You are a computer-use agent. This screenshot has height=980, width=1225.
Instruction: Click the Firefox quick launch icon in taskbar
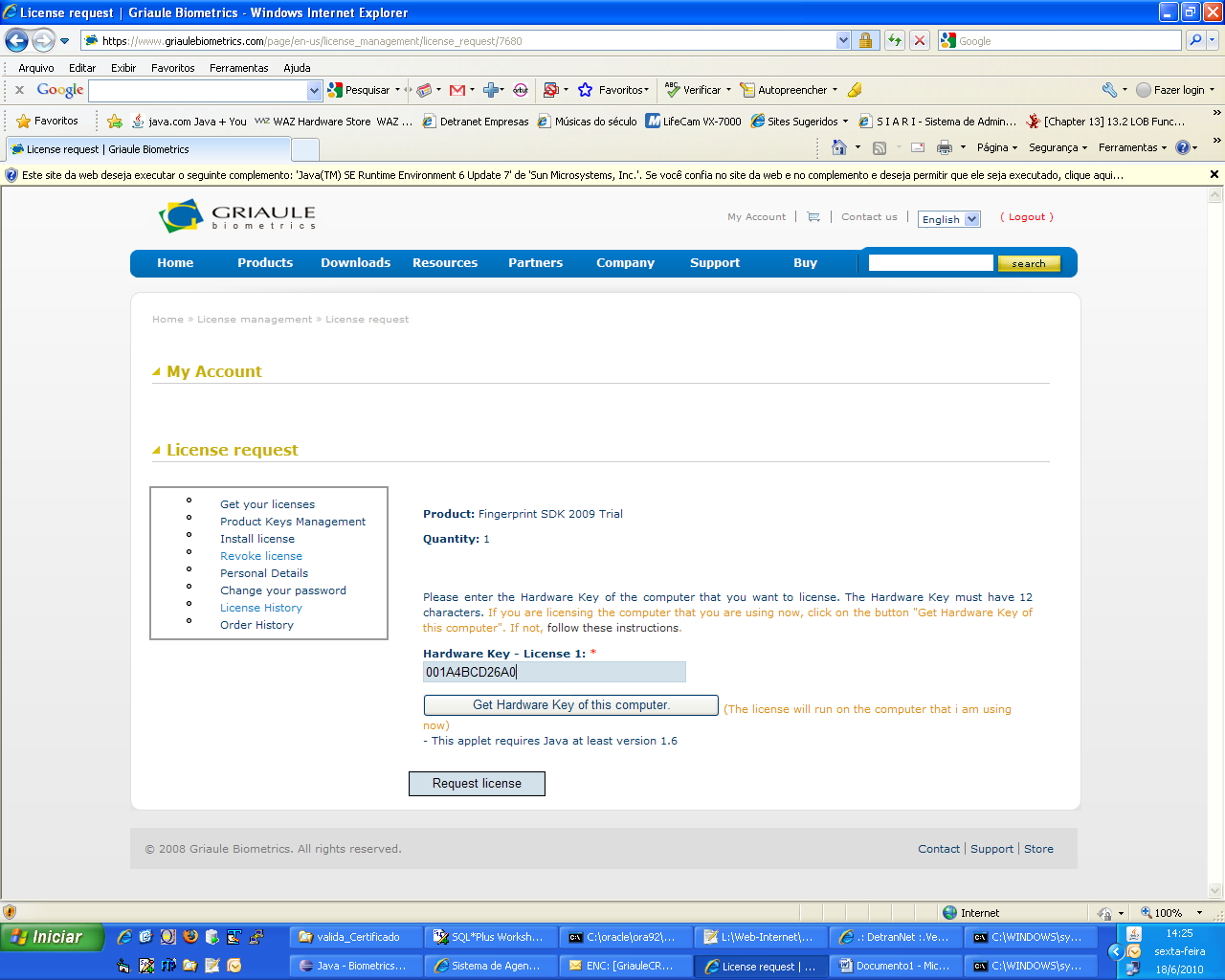tap(190, 937)
